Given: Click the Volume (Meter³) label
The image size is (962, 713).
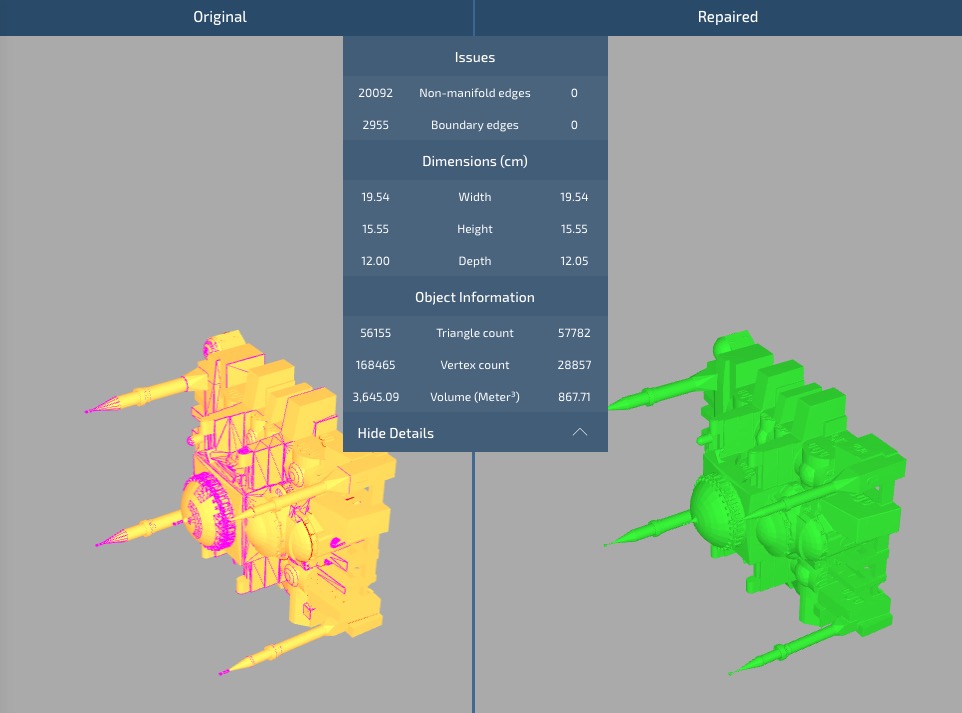Looking at the screenshot, I should 475,397.
